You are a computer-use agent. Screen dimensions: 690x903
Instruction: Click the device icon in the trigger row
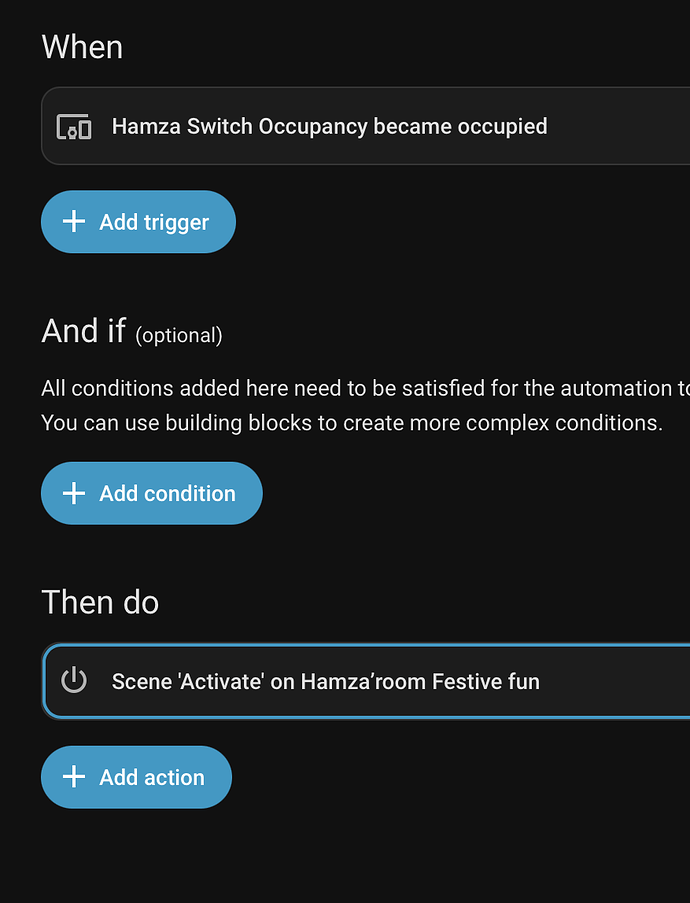point(74,127)
